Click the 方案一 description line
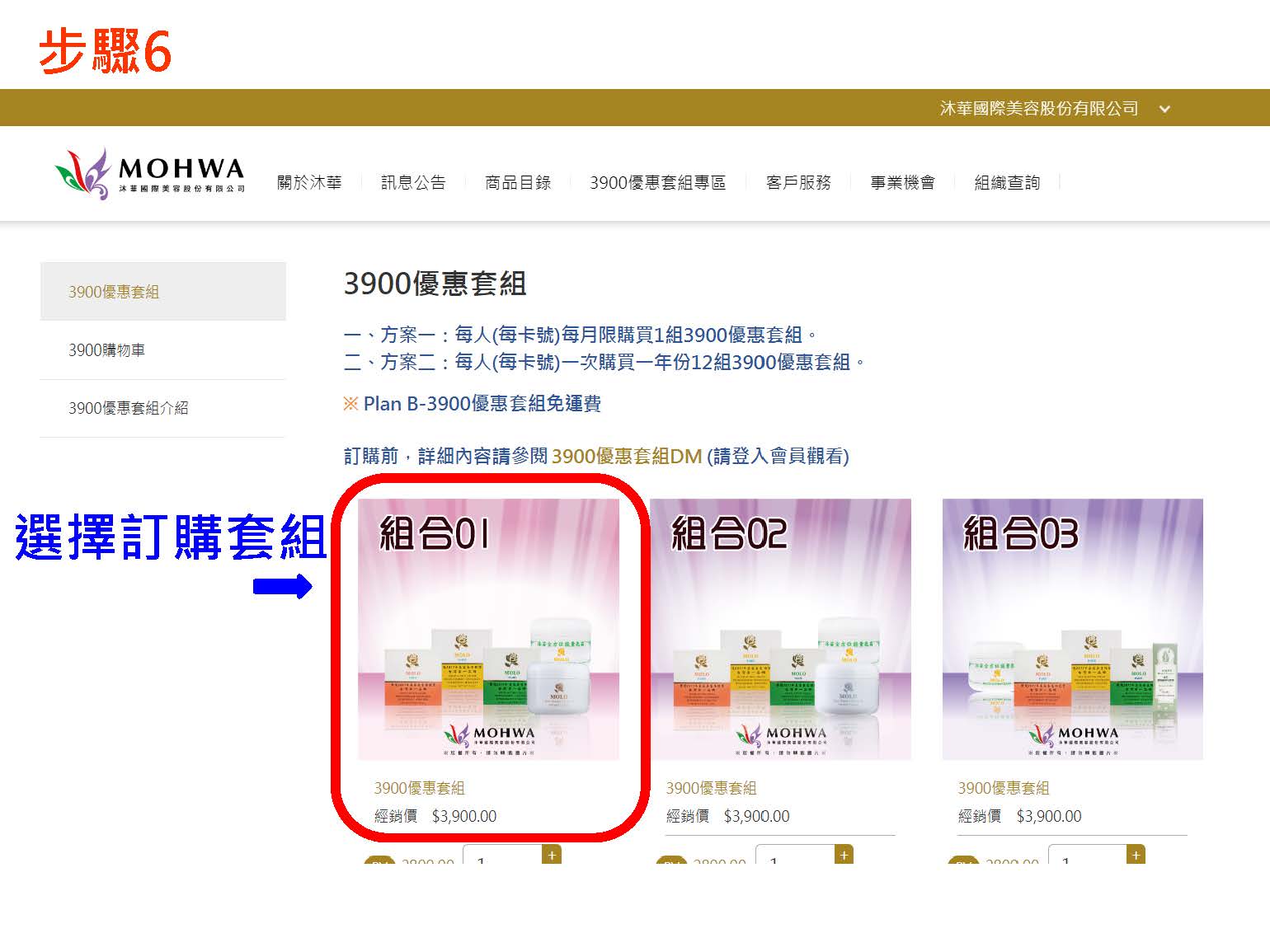 click(x=581, y=335)
